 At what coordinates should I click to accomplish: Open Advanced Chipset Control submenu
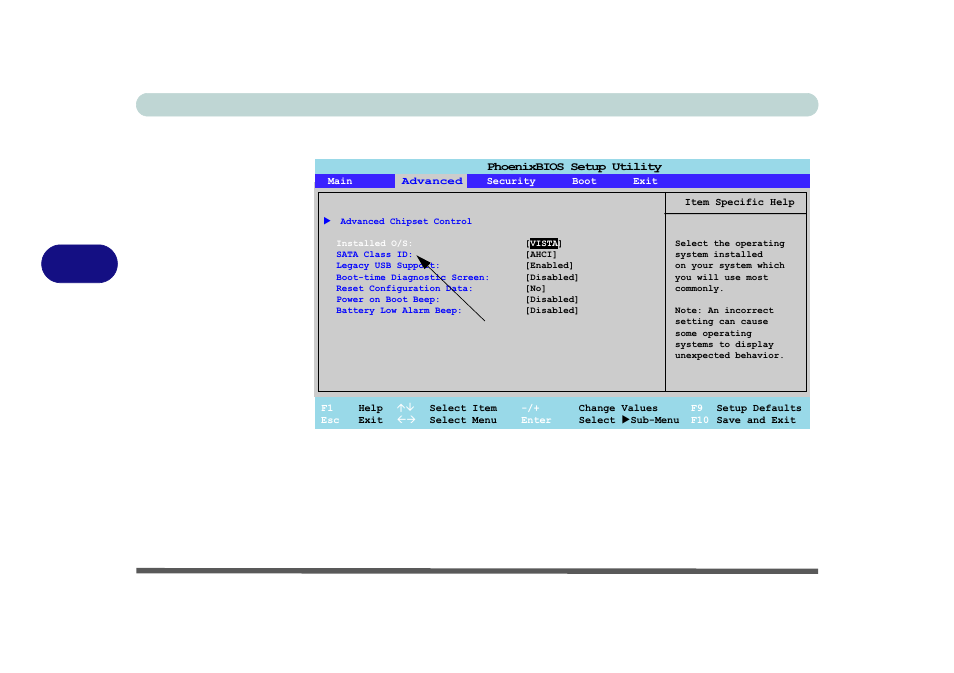406,221
